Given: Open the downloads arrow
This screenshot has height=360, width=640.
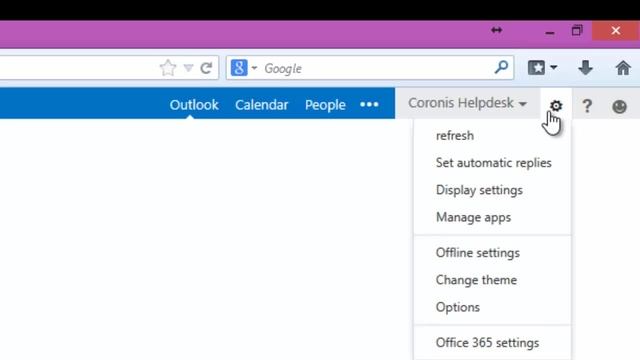Looking at the screenshot, I should tap(585, 67).
